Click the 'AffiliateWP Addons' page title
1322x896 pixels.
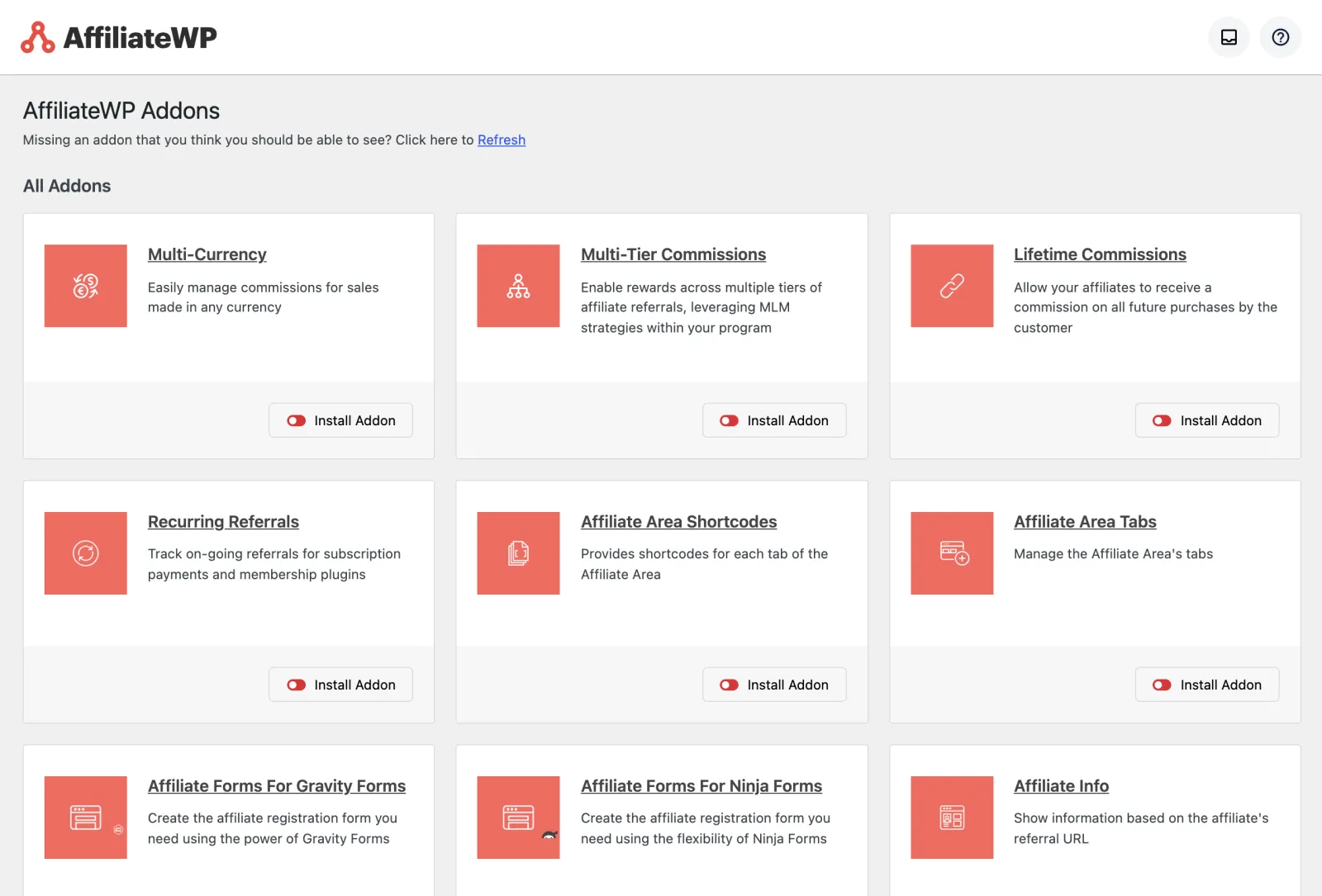[121, 111]
